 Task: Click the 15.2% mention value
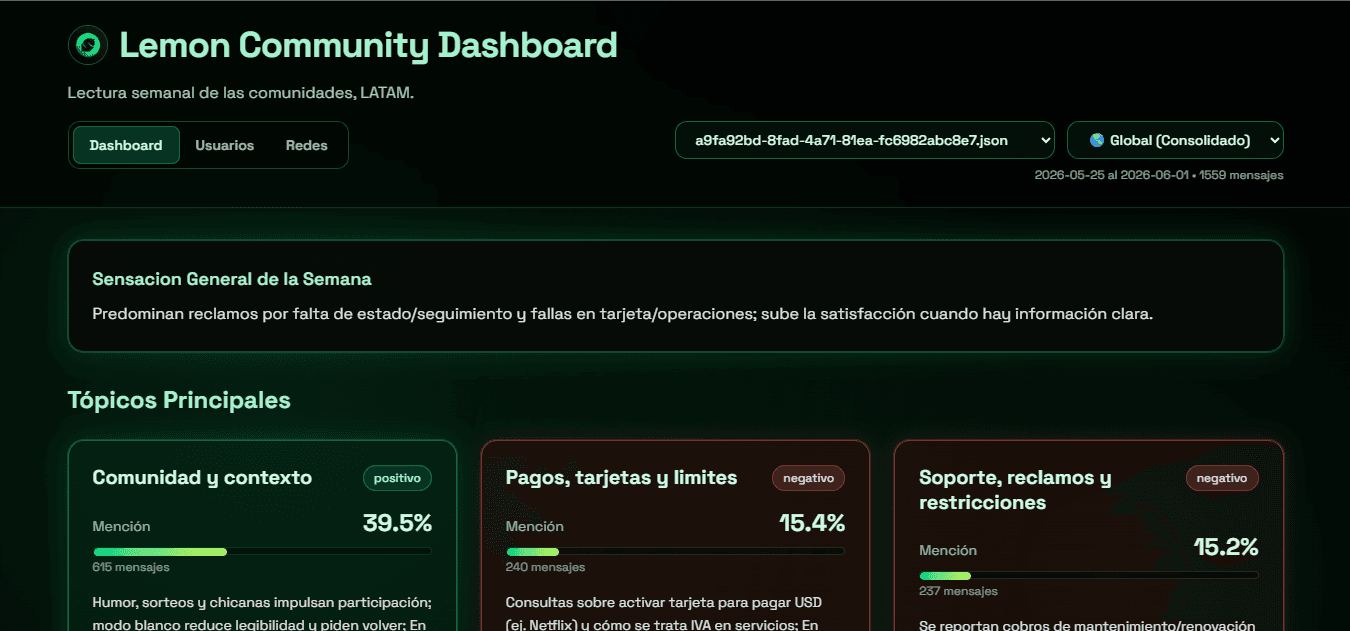[x=1226, y=547]
